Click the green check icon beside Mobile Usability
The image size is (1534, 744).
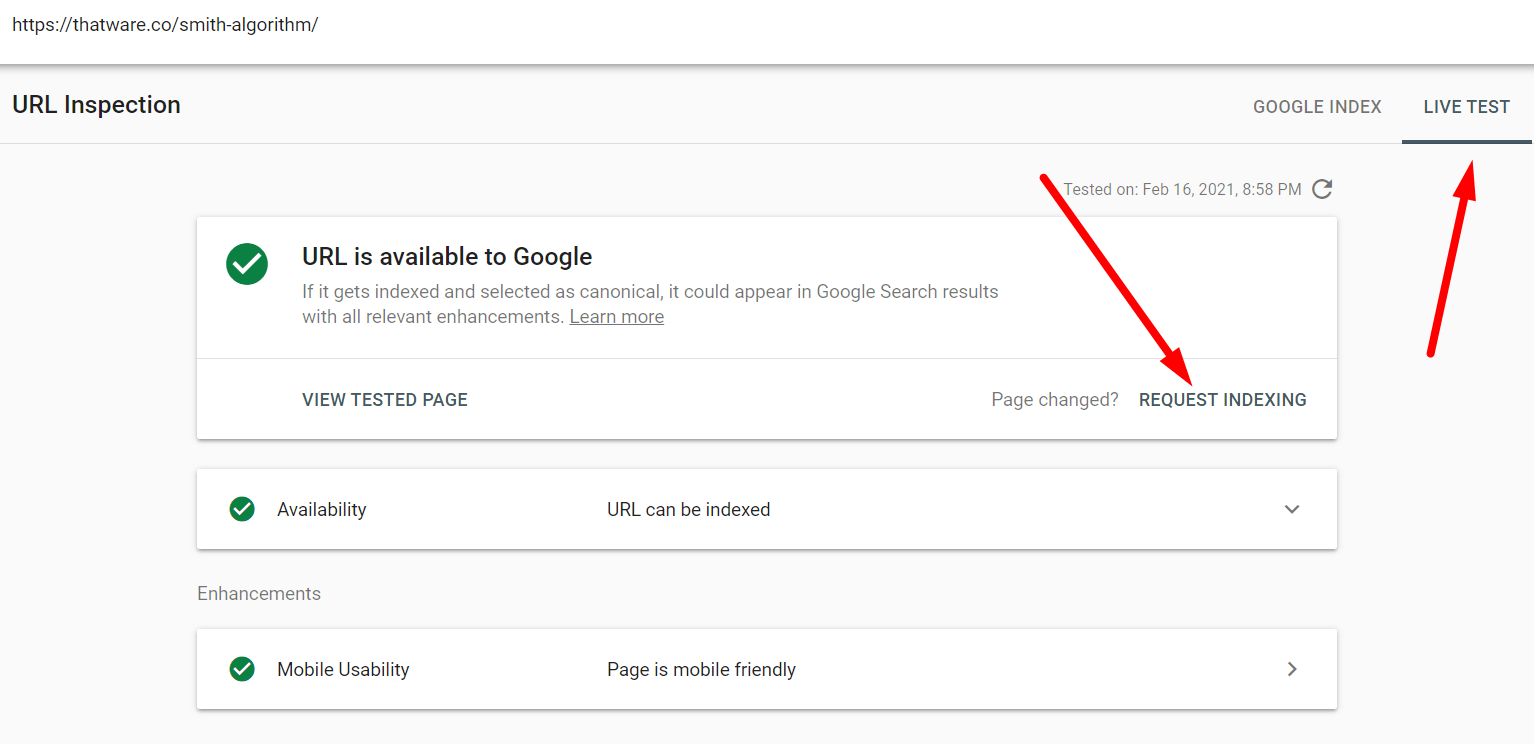tap(242, 669)
